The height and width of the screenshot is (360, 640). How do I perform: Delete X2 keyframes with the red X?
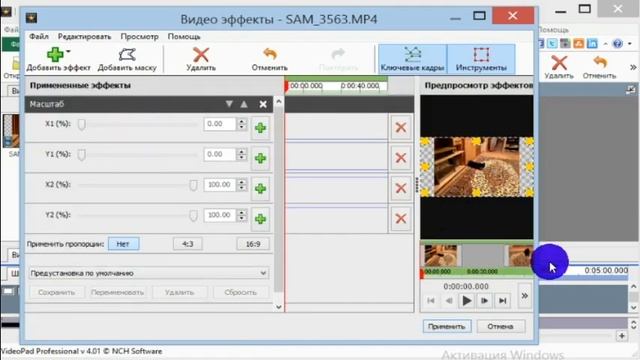[401, 188]
